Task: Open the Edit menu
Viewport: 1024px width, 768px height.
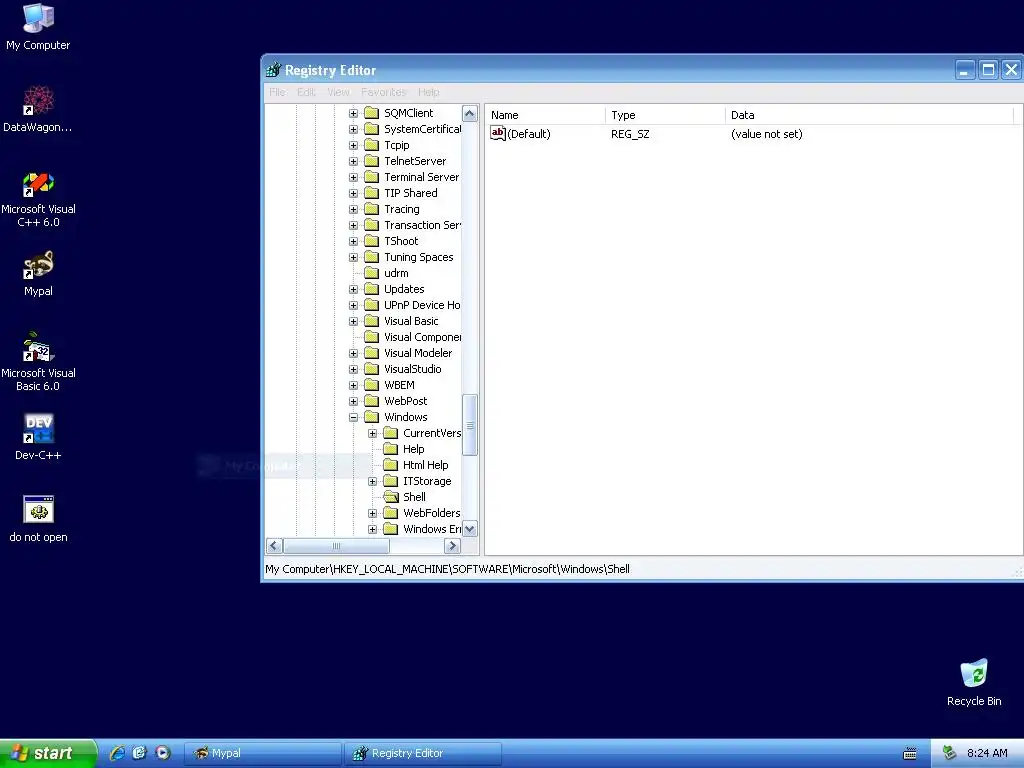Action: click(306, 92)
